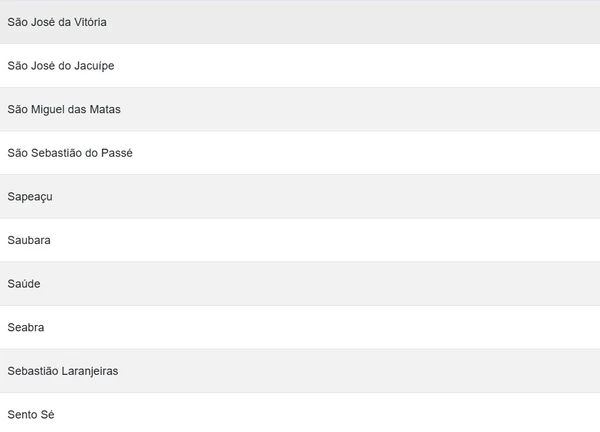Click blank area of São José da Vitória row
This screenshot has width=600, height=432.
400,22
